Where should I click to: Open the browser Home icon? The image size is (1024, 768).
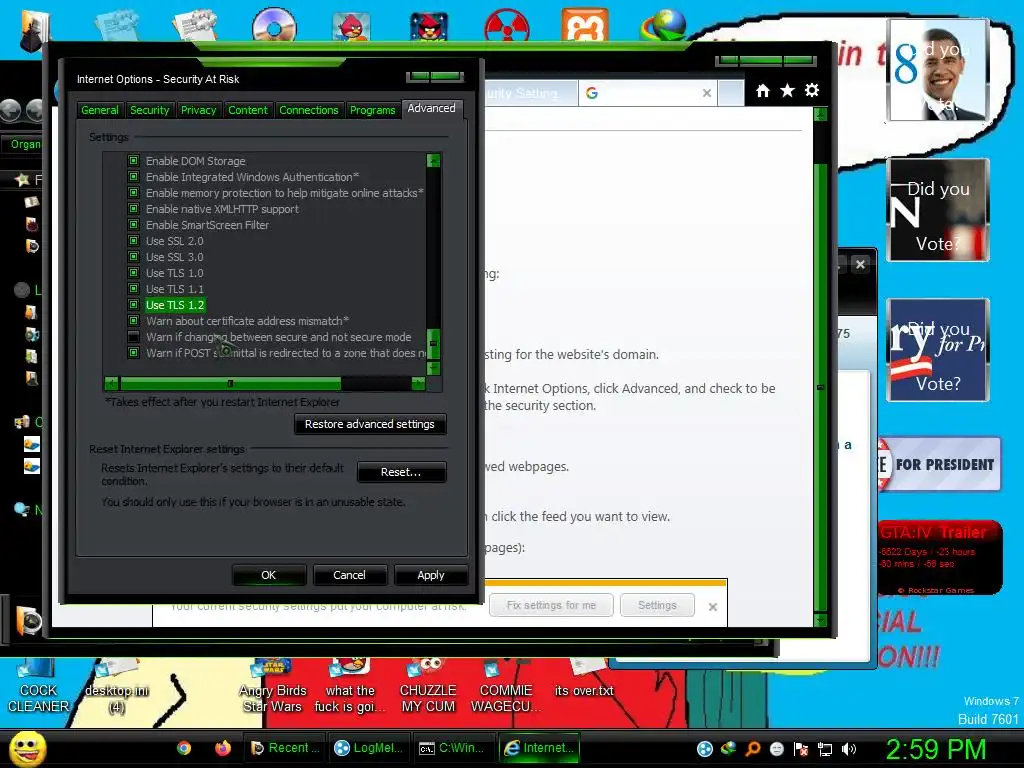point(762,91)
